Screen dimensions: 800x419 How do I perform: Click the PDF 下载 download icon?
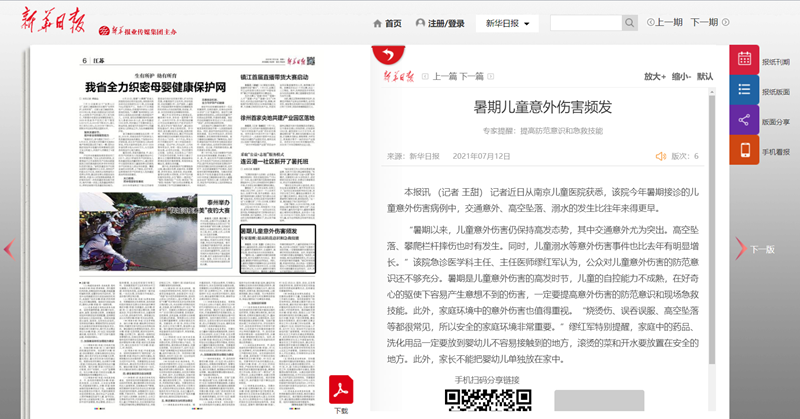pyautogui.click(x=341, y=390)
